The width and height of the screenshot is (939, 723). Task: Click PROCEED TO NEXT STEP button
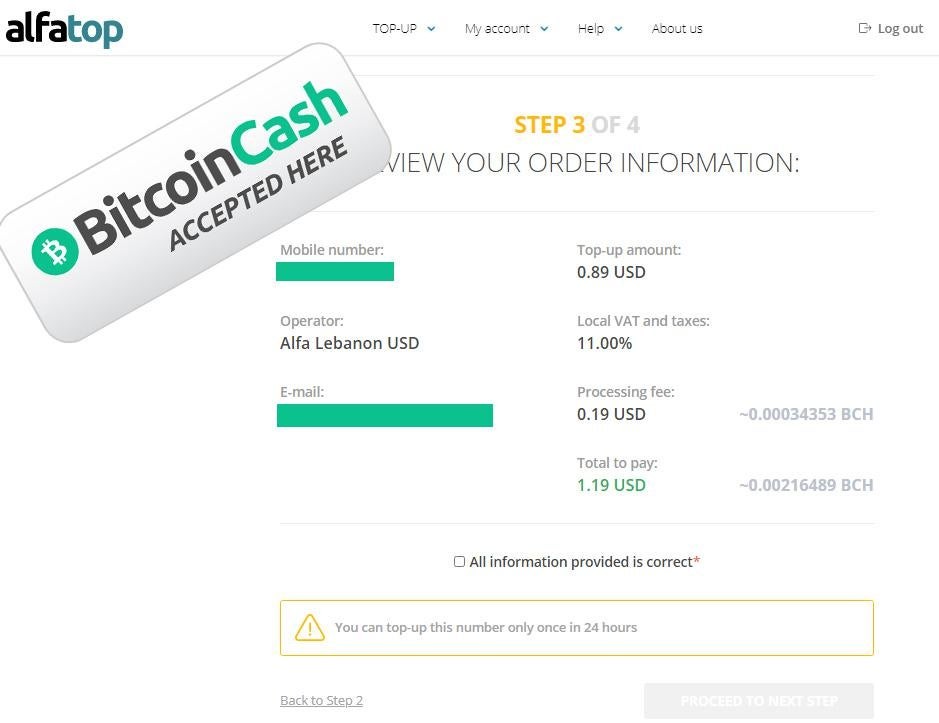click(x=759, y=701)
